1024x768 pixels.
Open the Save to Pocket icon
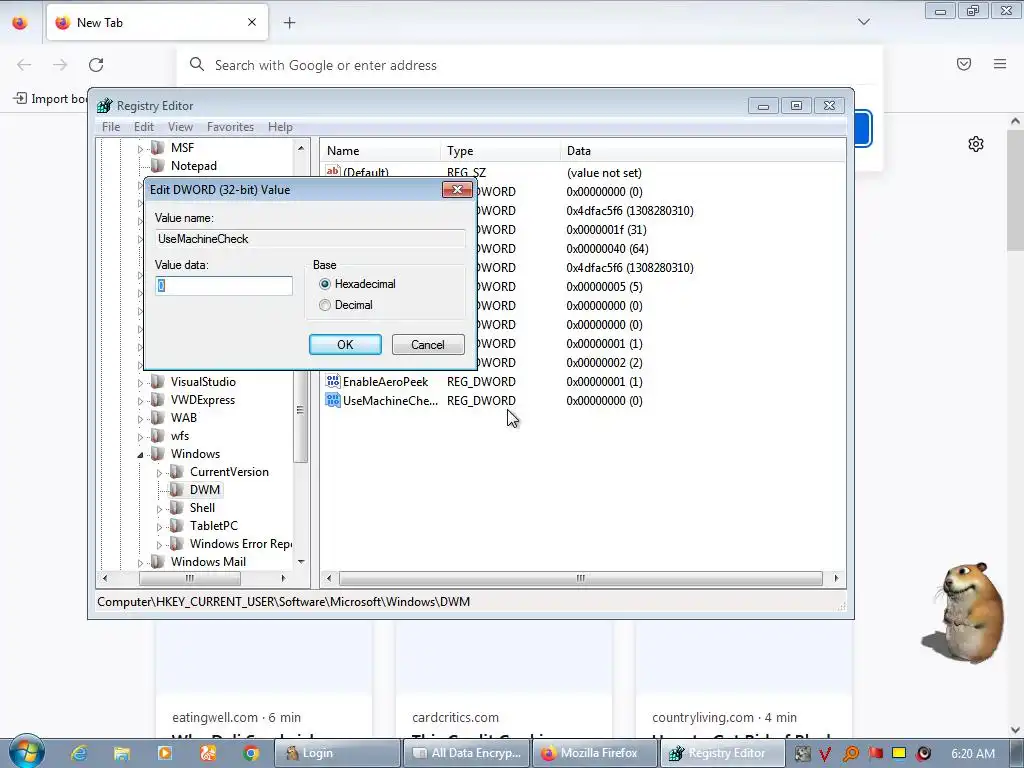pyautogui.click(x=964, y=64)
